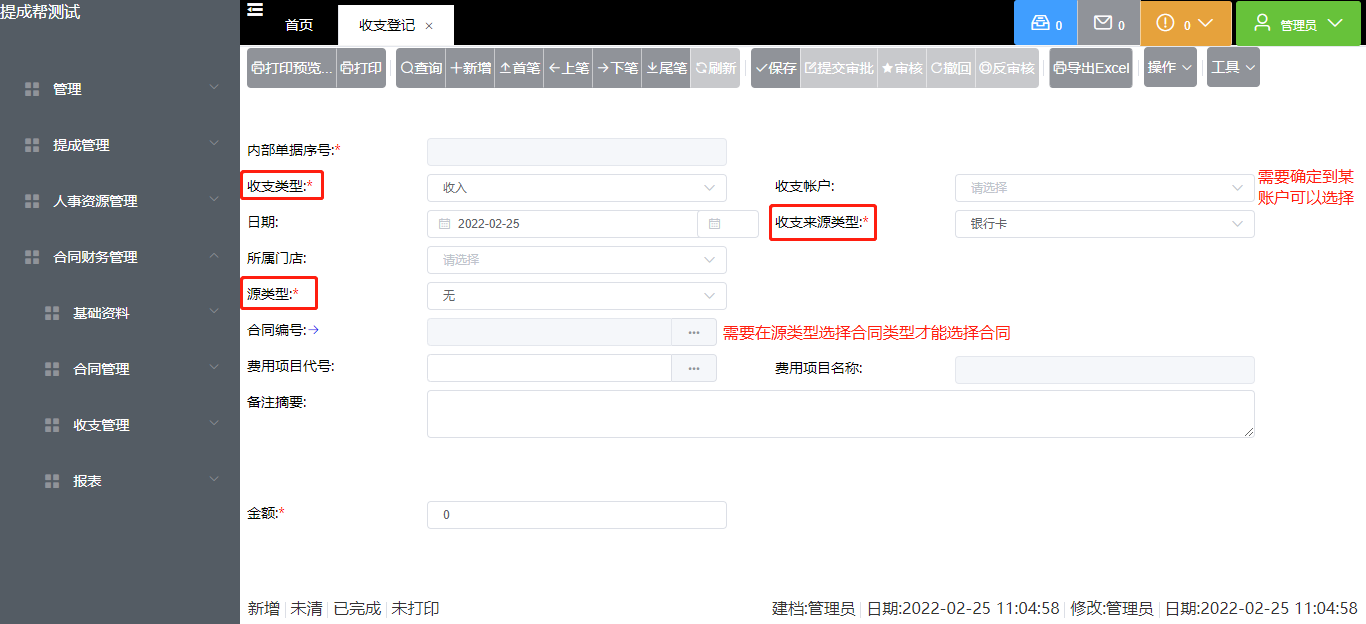This screenshot has width=1366, height=624.
Task: Click the 保存 save button
Action: (776, 68)
